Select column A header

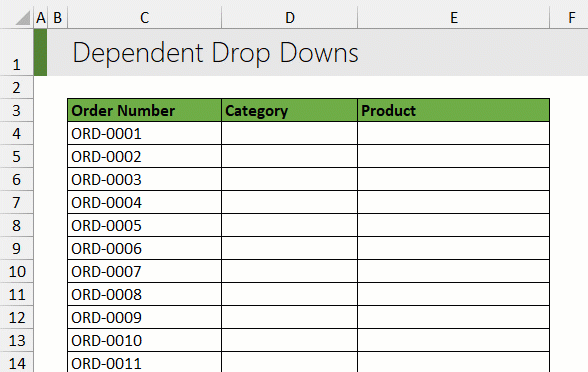(x=40, y=18)
